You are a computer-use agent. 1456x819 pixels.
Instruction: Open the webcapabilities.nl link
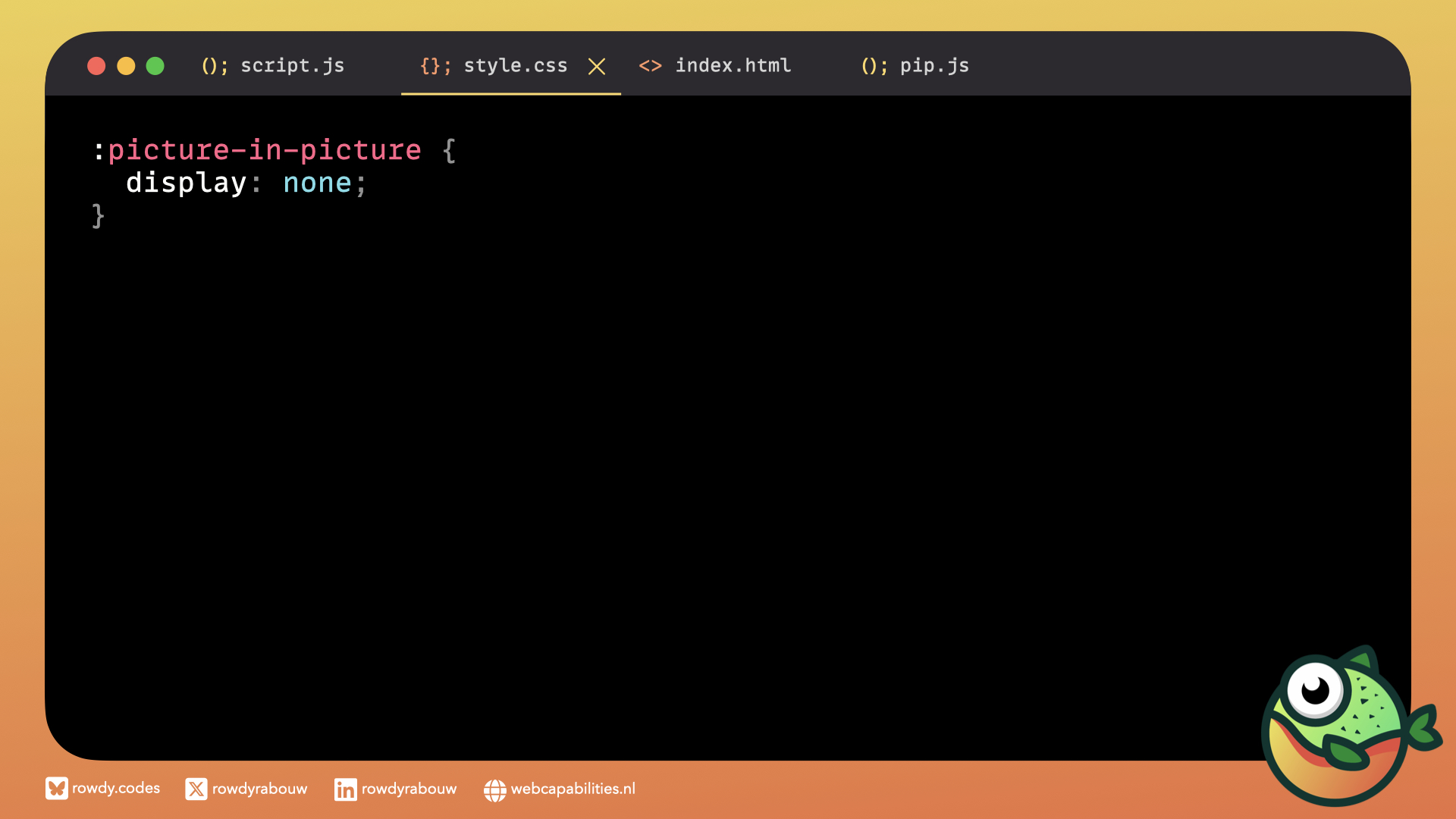point(573,789)
